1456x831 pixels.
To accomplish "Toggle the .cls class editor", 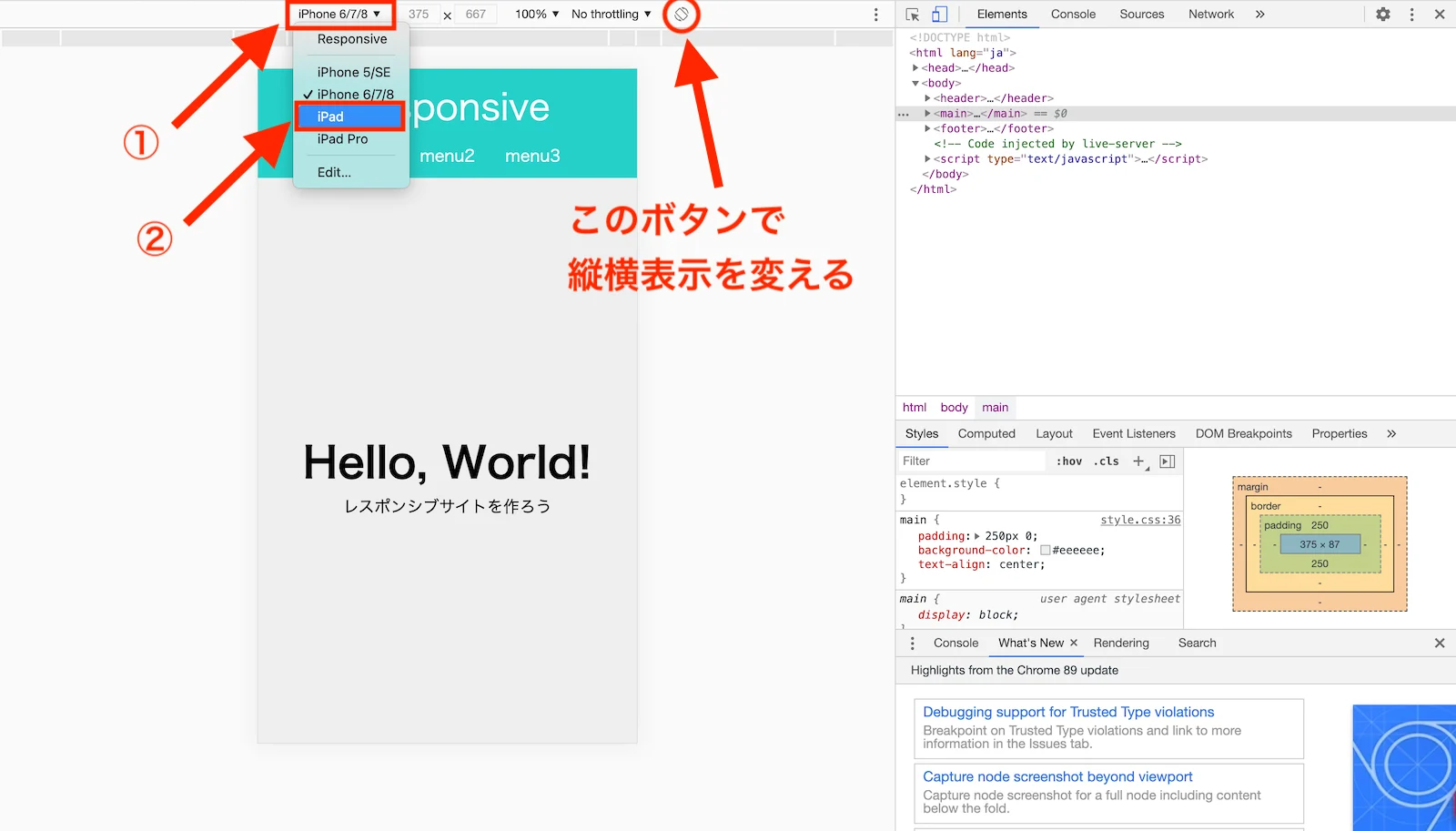I will 1107,461.
